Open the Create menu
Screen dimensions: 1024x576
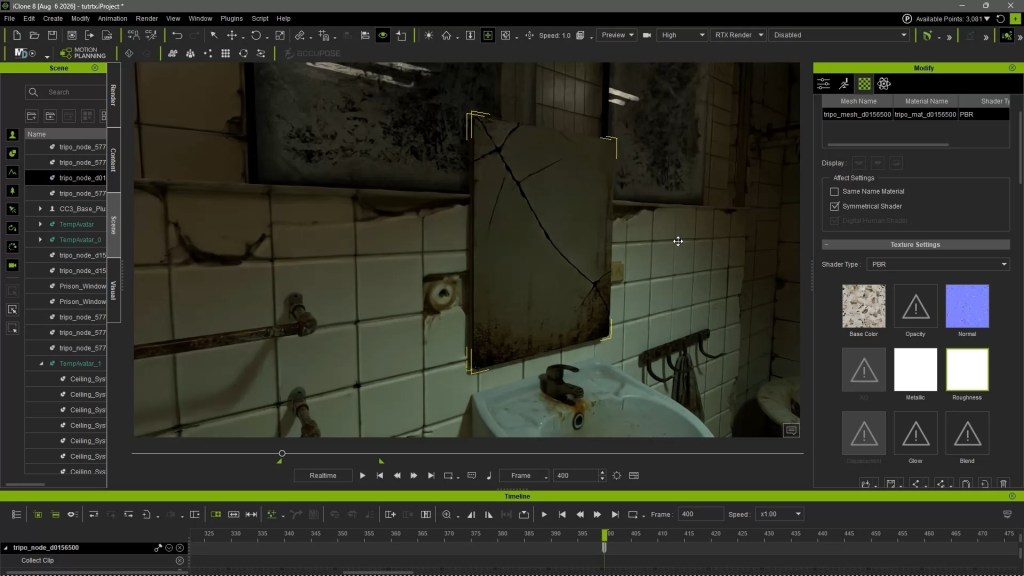52,18
